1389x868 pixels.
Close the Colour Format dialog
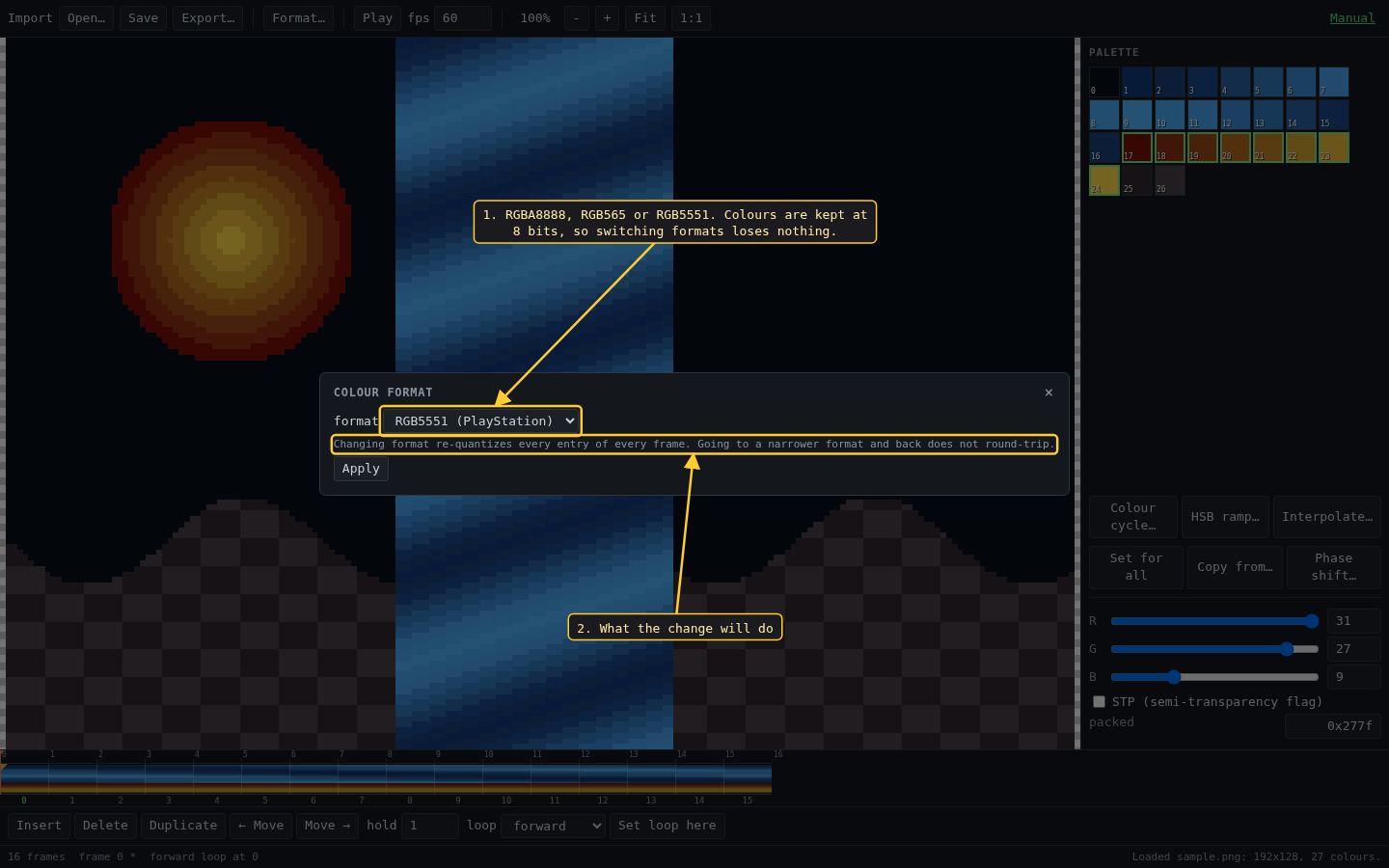pyautogui.click(x=1049, y=393)
